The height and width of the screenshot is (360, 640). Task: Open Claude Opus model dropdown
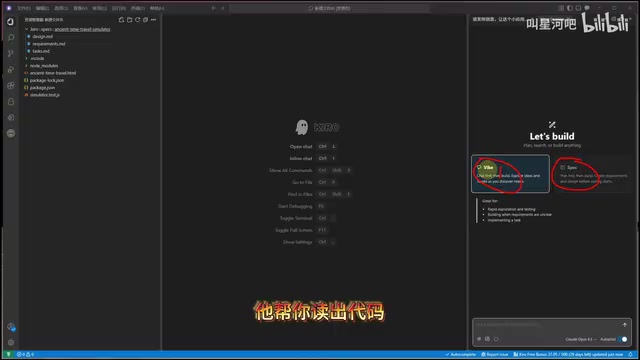coord(580,339)
